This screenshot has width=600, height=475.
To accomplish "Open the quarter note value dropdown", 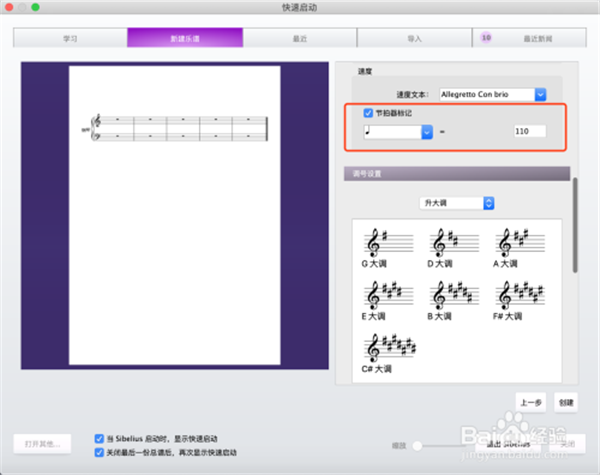I will [427, 131].
